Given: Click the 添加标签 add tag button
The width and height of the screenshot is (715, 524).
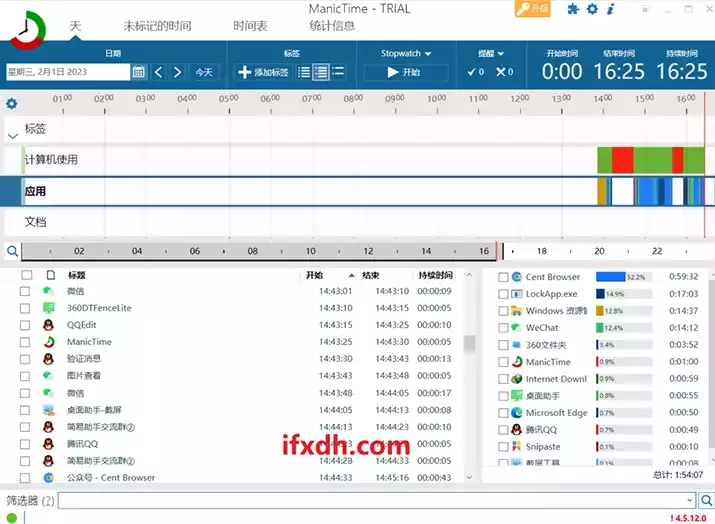Looking at the screenshot, I should 263,72.
